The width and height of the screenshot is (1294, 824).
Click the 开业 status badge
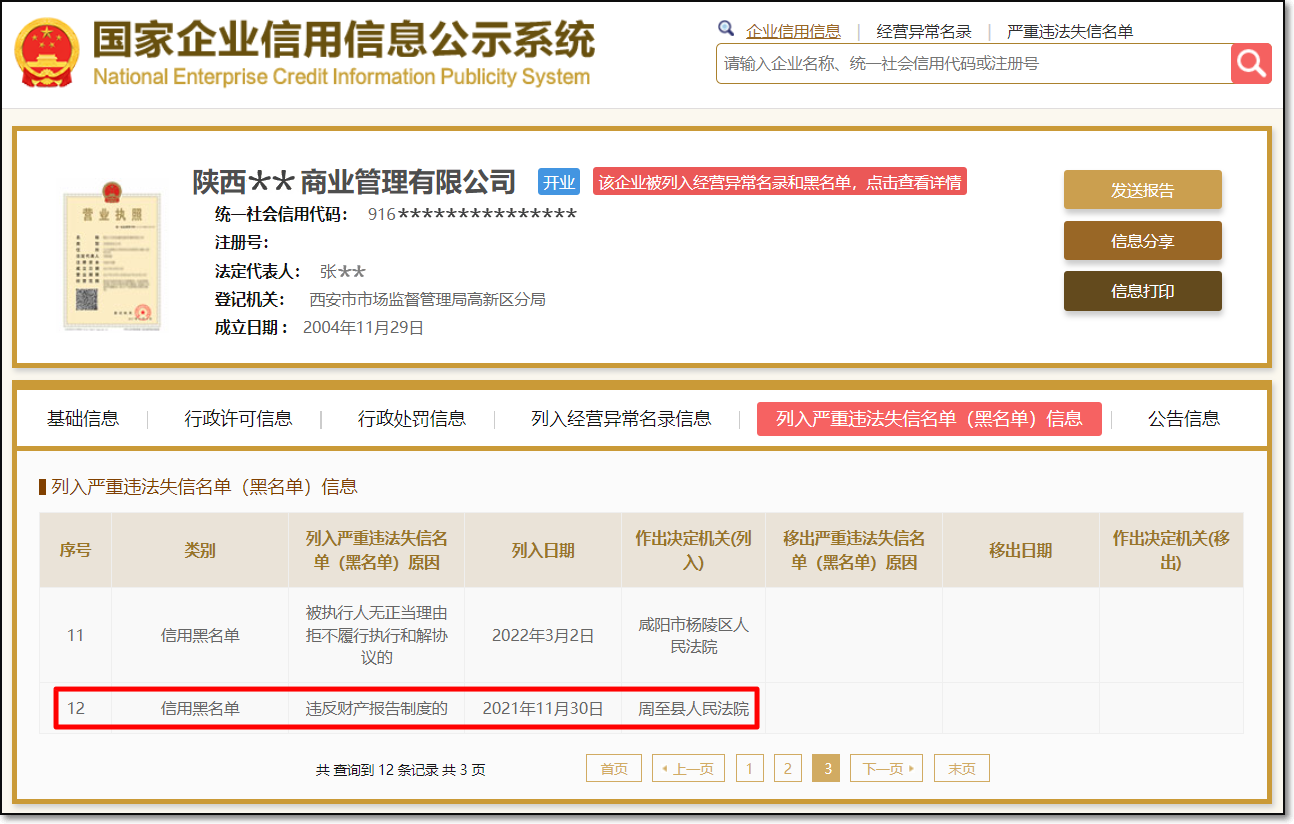559,182
